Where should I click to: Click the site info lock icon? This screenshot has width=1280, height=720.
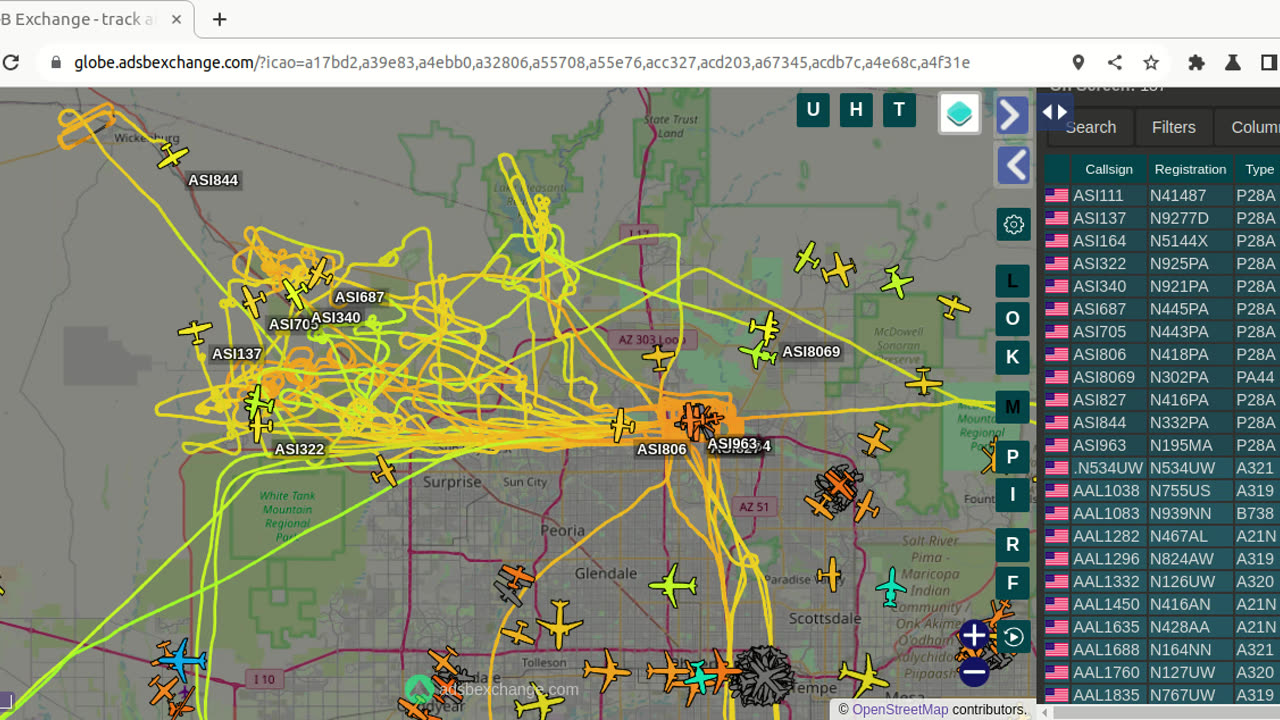[x=55, y=62]
